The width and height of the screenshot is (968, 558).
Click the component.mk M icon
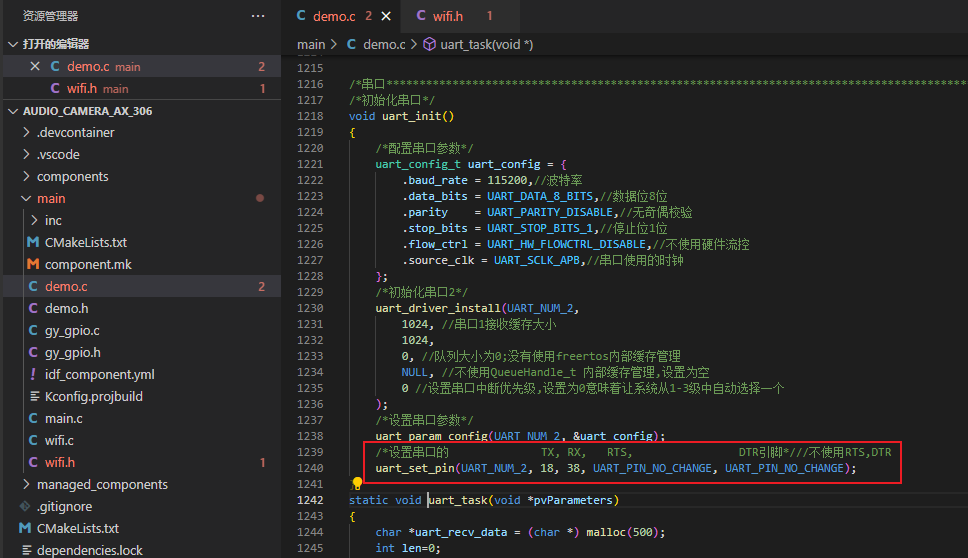(x=33, y=264)
